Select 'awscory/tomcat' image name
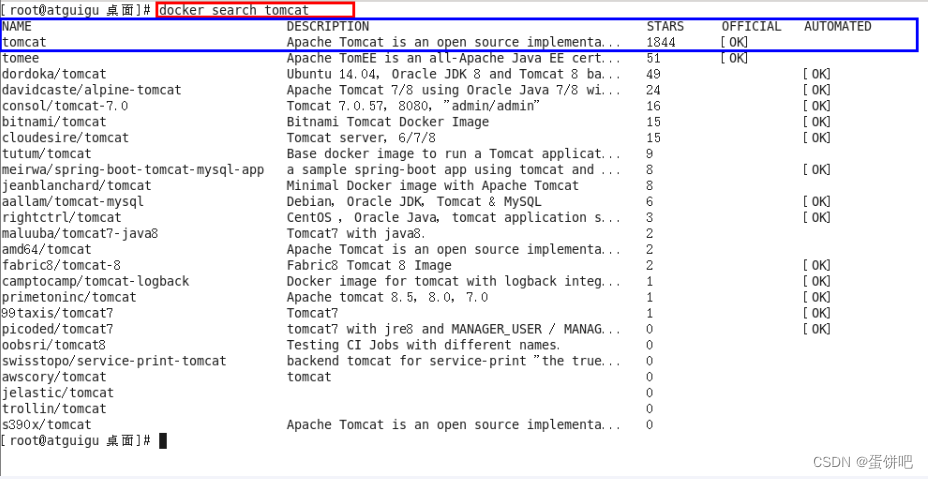 (x=54, y=378)
